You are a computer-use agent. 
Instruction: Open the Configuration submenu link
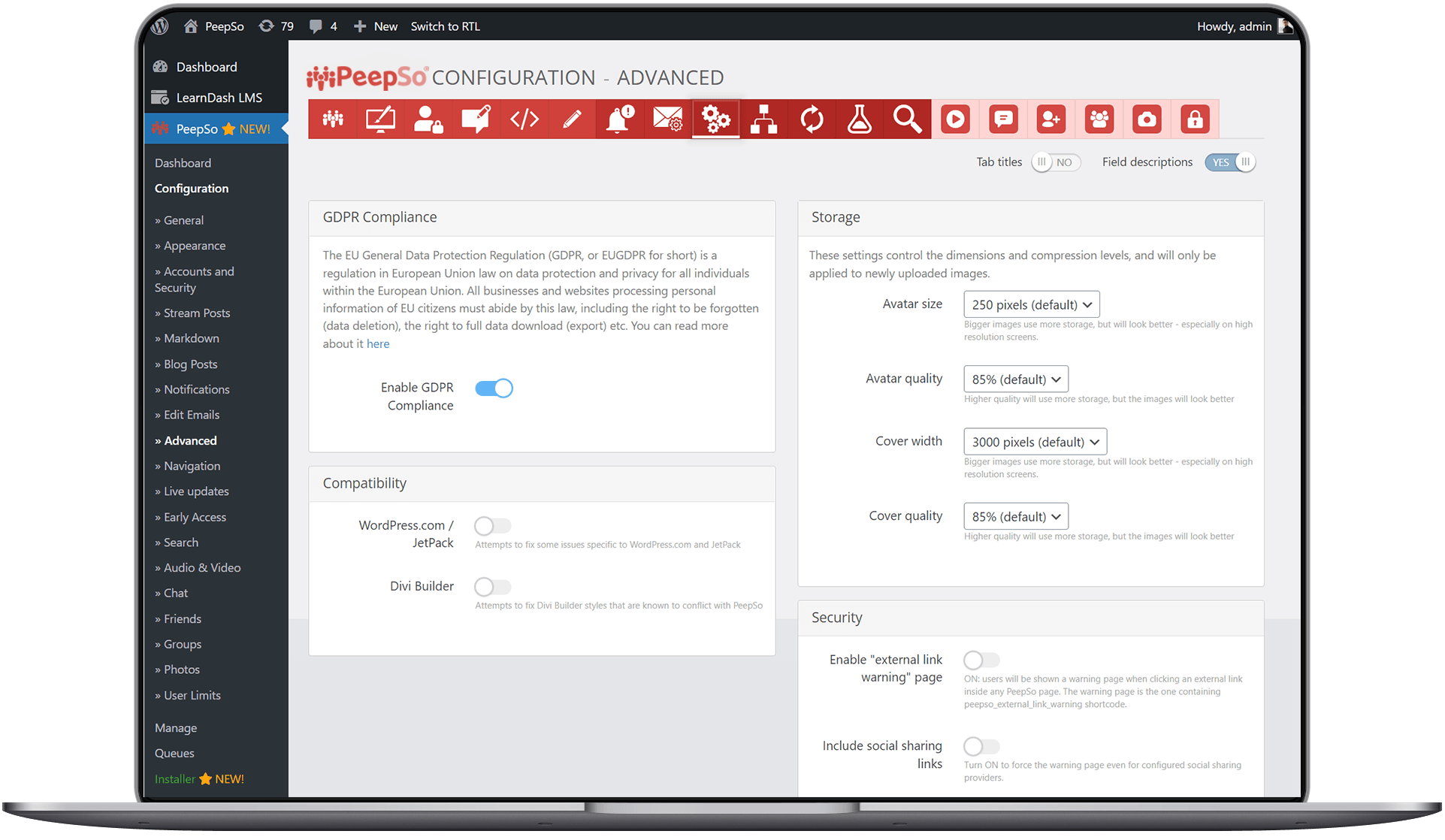point(192,189)
